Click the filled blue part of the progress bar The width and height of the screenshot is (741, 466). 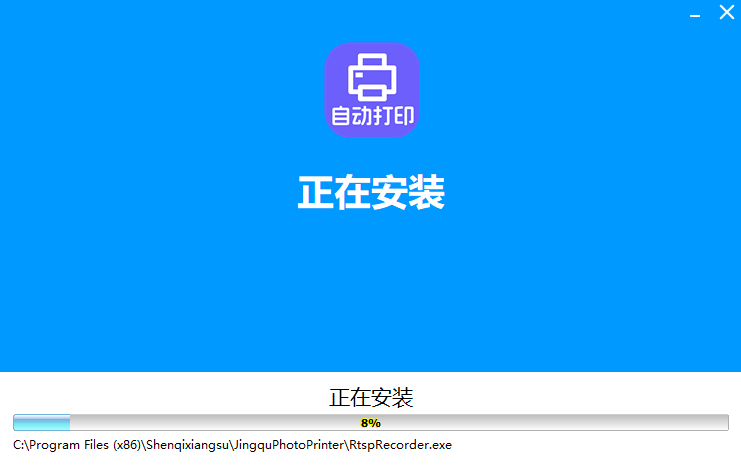coord(42,423)
